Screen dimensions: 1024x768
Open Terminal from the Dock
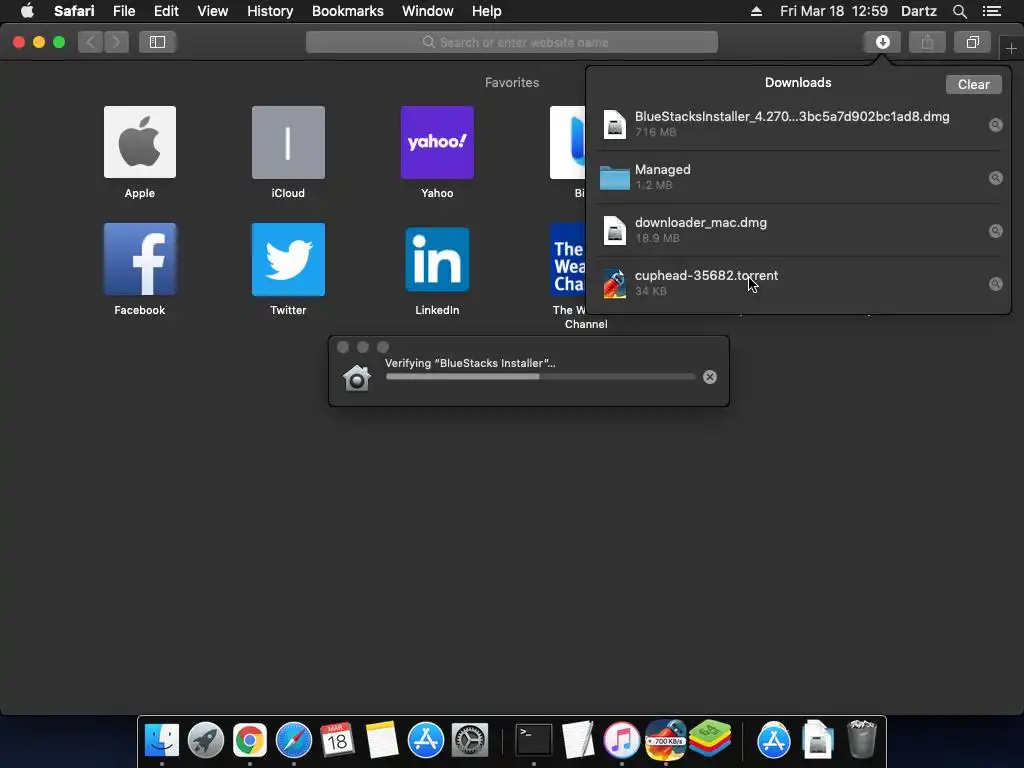[x=534, y=741]
